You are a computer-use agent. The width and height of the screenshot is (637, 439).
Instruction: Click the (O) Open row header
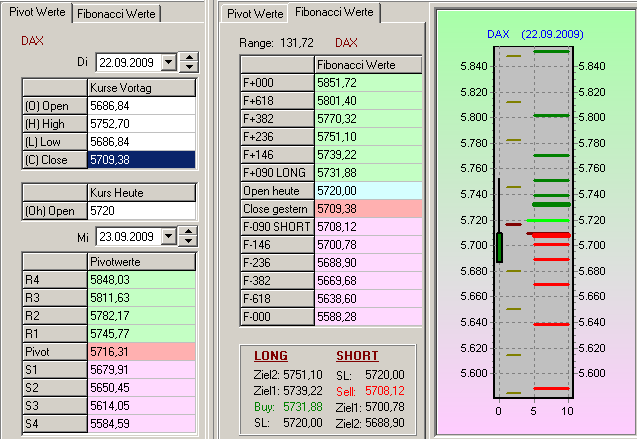pyautogui.click(x=55, y=106)
